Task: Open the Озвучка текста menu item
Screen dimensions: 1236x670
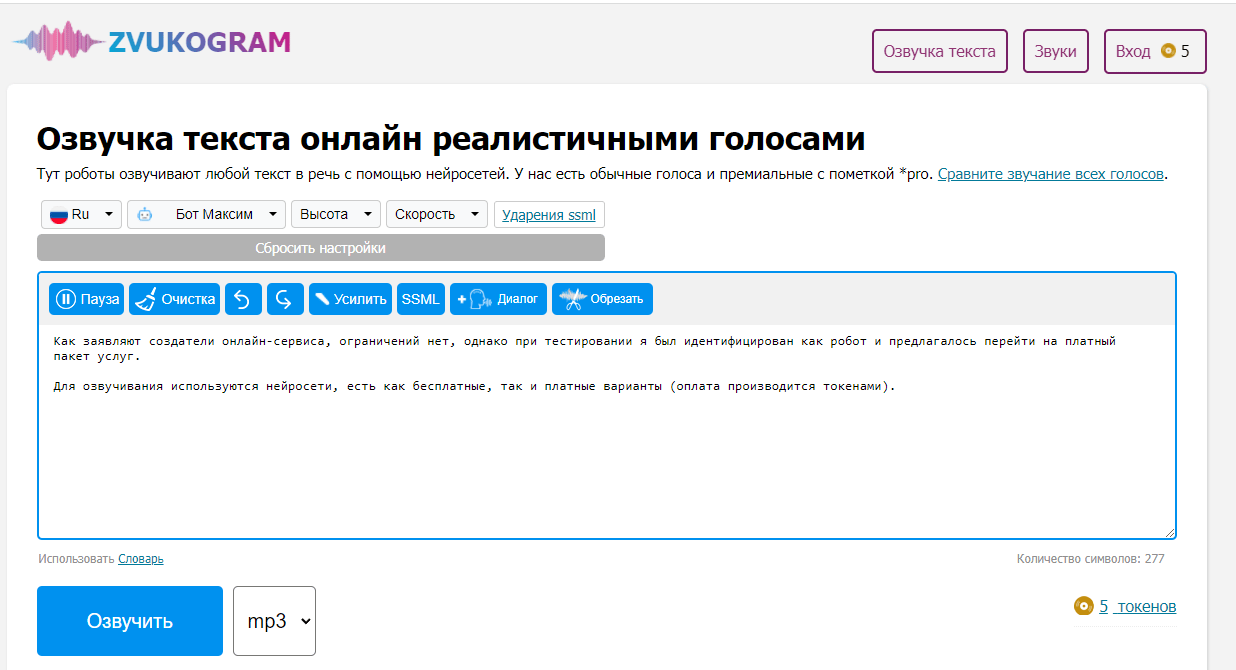Action: pyautogui.click(x=939, y=51)
